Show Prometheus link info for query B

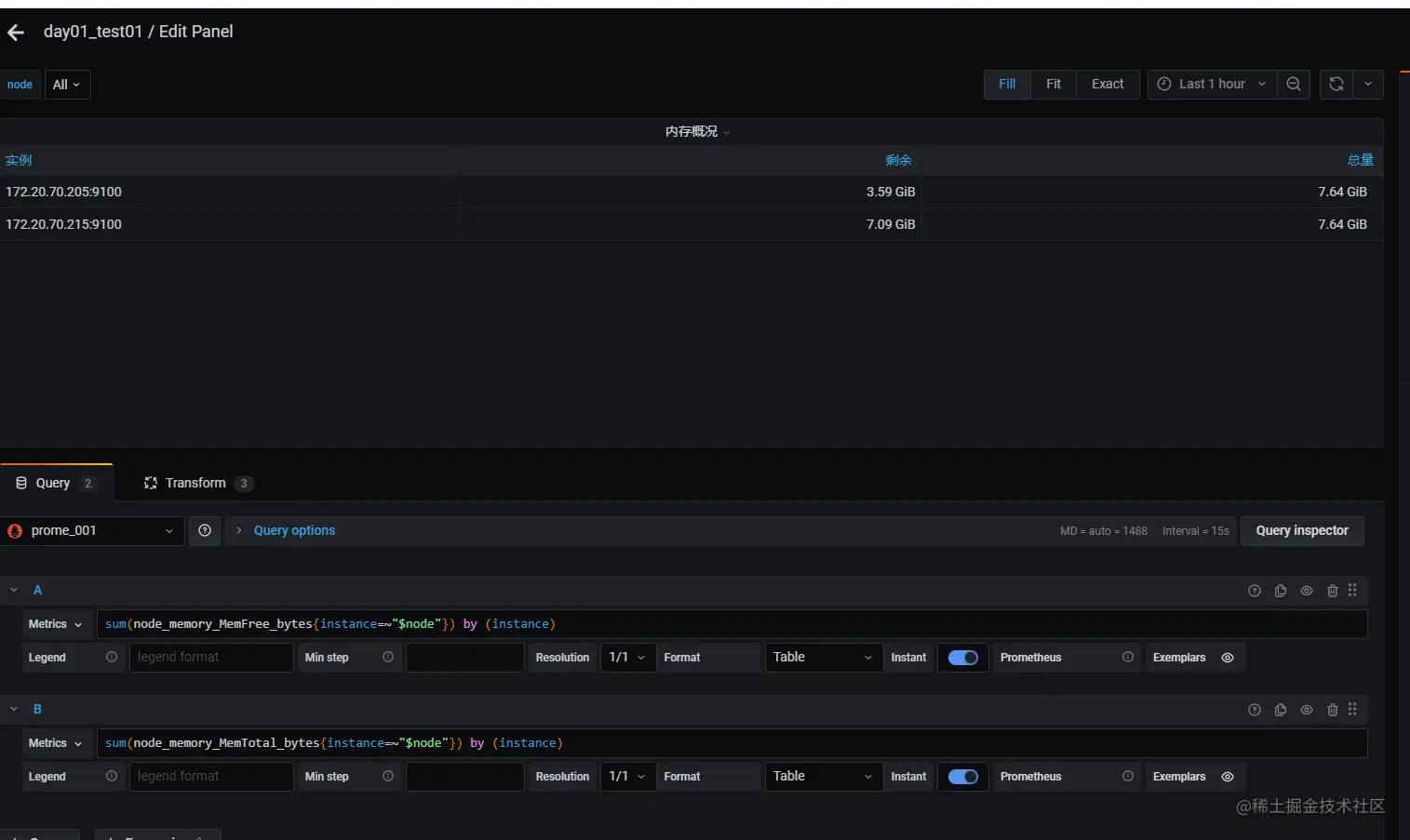pos(1128,776)
